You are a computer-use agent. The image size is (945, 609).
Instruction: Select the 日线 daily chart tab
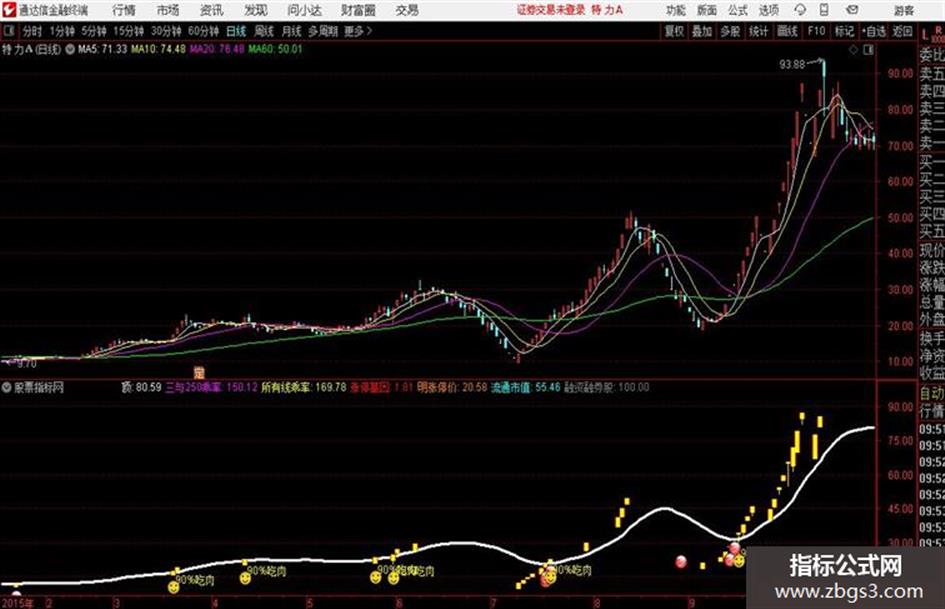pos(236,31)
